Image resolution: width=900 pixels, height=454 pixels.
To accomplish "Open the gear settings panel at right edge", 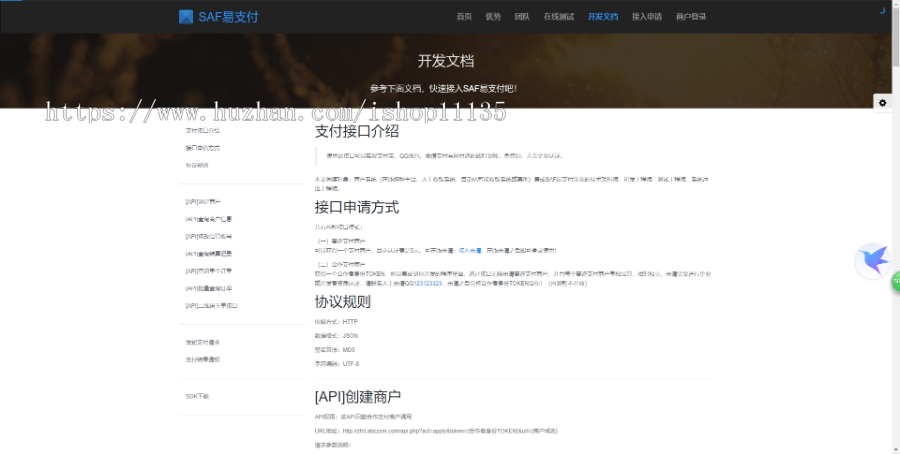I will (882, 103).
